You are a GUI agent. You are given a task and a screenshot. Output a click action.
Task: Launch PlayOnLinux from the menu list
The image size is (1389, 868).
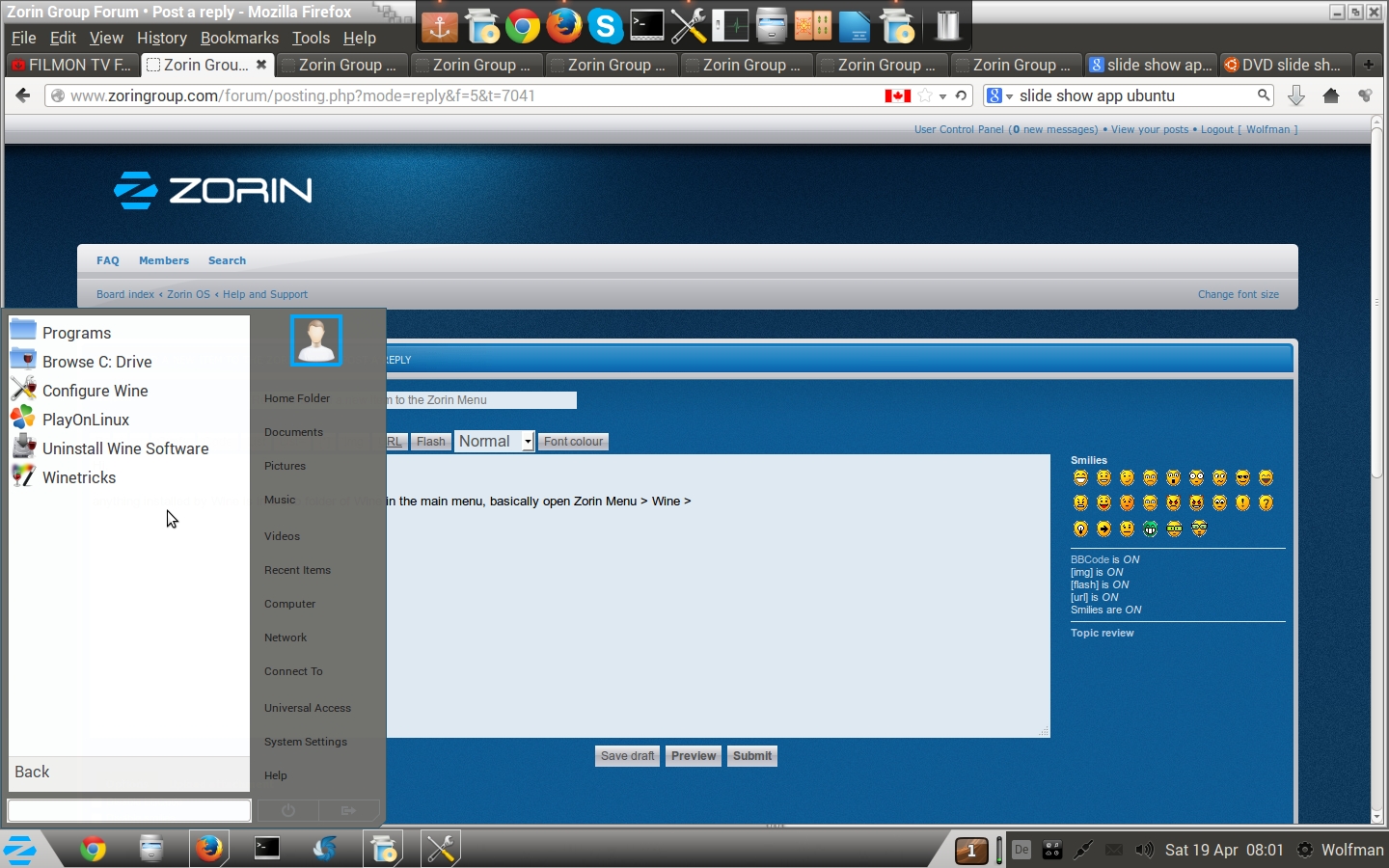point(86,420)
